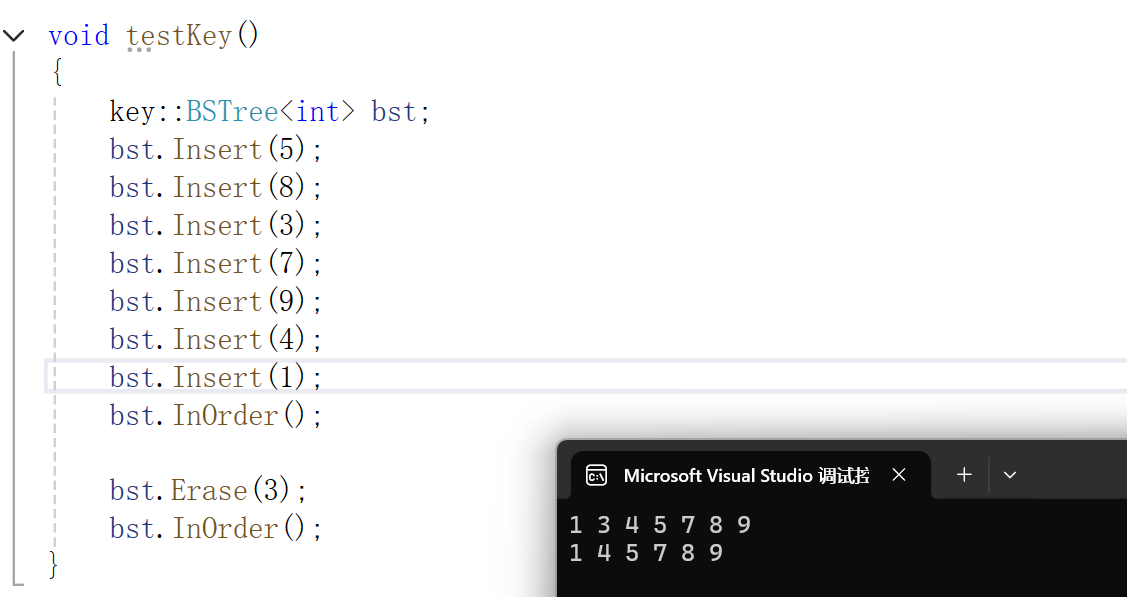Close the Microsoft Visual Studio console tab
The image size is (1127, 597).
(x=898, y=475)
